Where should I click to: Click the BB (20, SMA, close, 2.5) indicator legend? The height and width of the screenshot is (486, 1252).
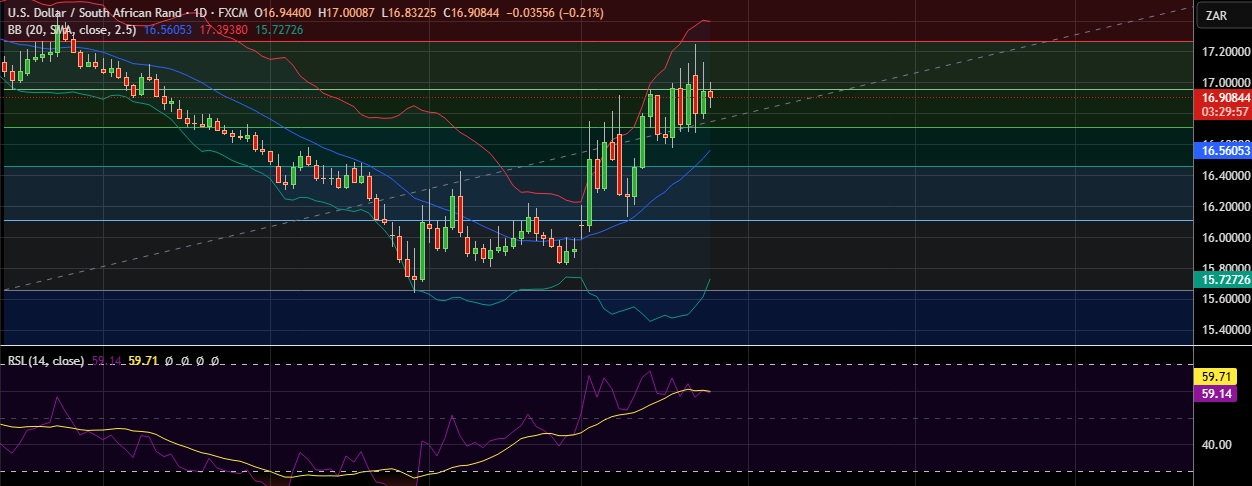click(x=74, y=30)
